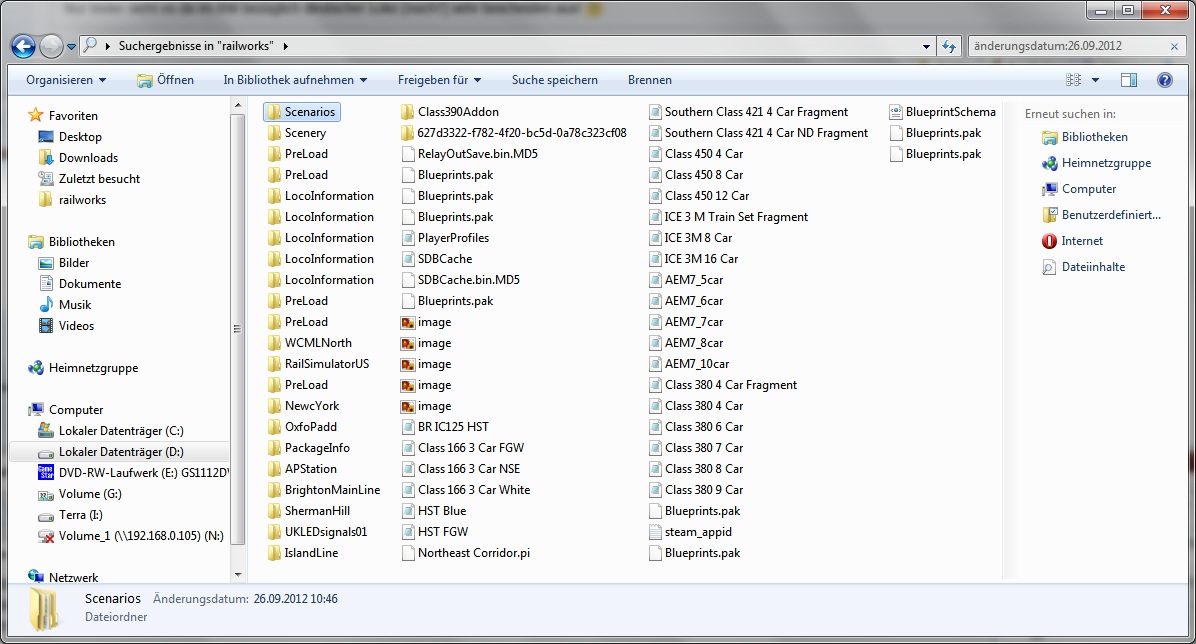Open the view options dropdown arrow
Screen dimensions: 1196x644
tap(1095, 80)
